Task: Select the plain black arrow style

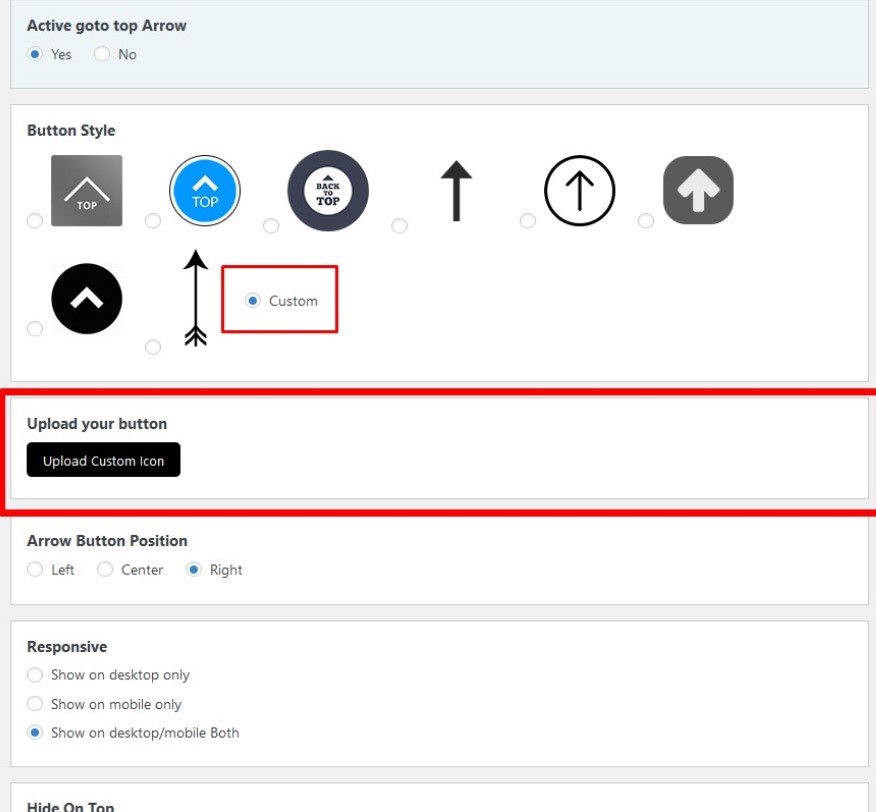Action: point(400,226)
